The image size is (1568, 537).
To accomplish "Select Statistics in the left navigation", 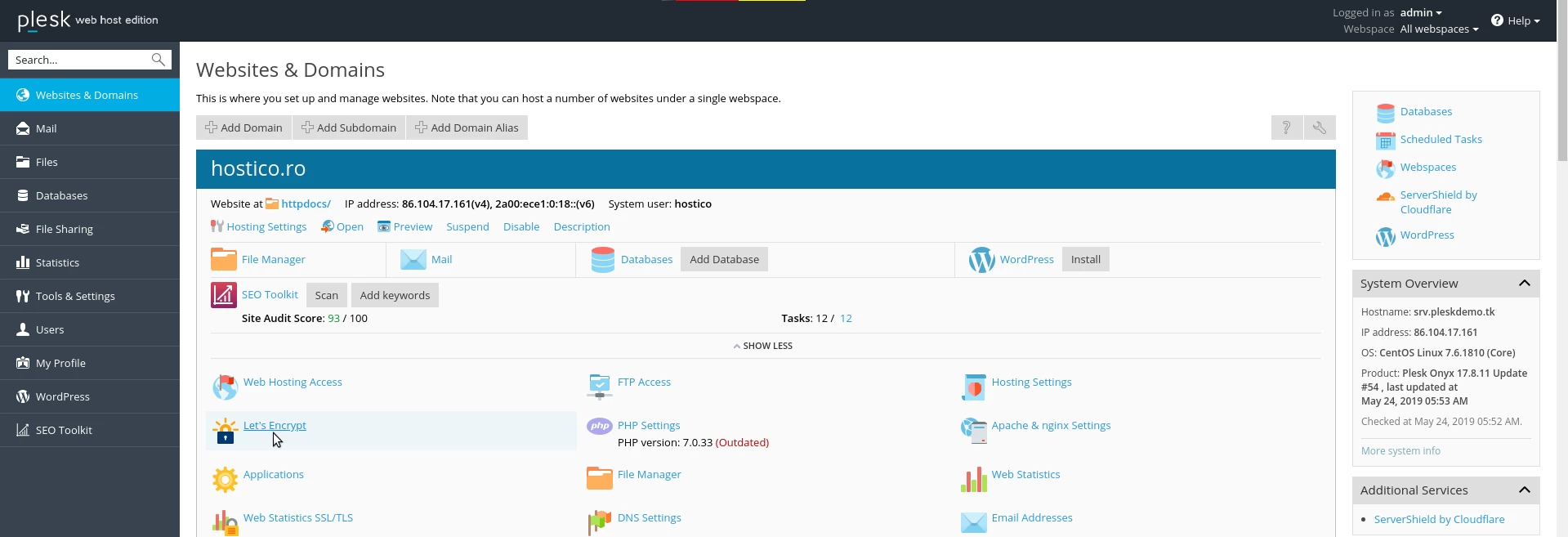I will (x=57, y=262).
